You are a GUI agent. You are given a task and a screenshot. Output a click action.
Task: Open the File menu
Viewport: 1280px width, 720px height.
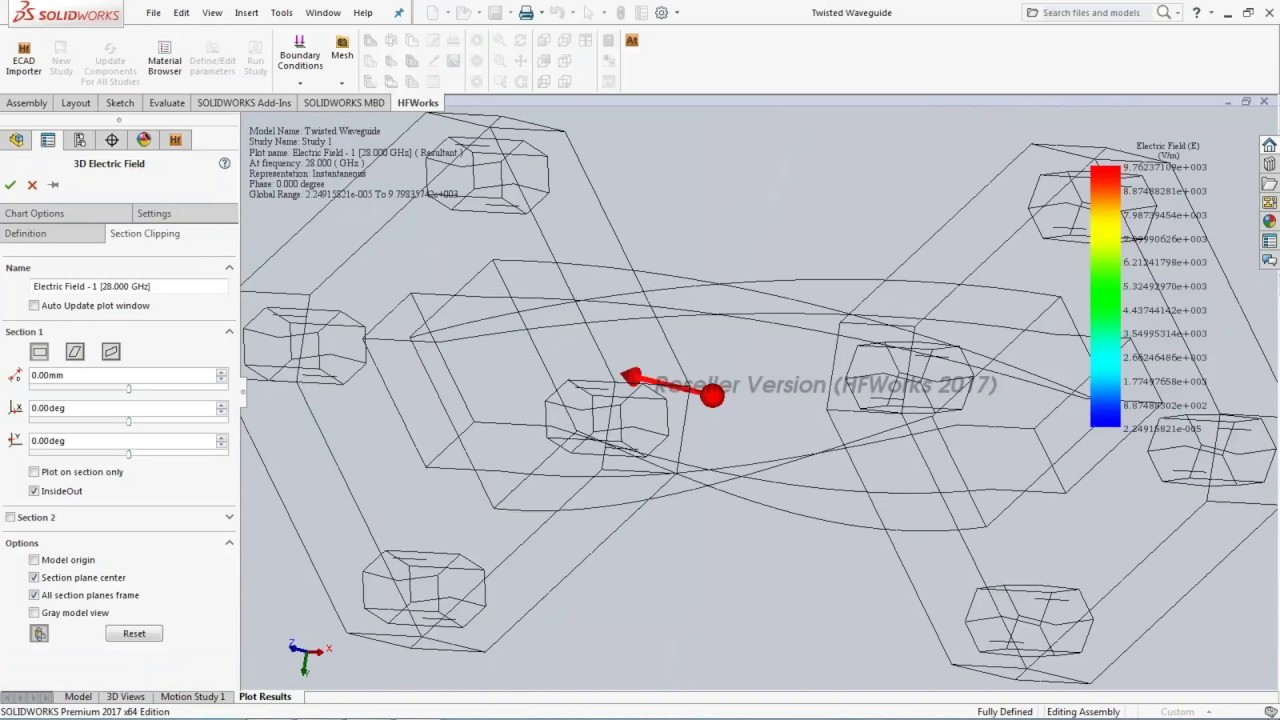(153, 13)
